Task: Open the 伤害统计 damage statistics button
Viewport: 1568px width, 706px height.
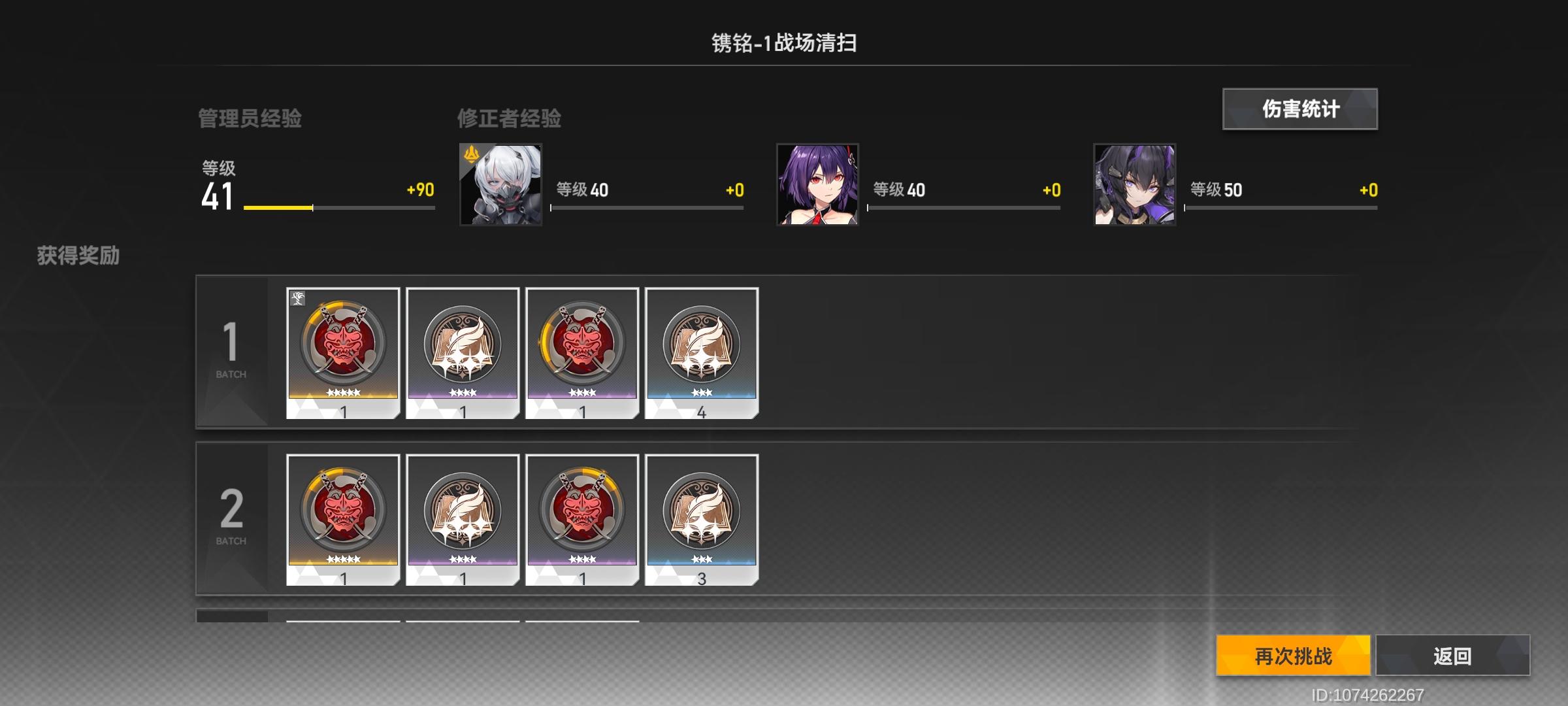Action: click(x=1300, y=109)
